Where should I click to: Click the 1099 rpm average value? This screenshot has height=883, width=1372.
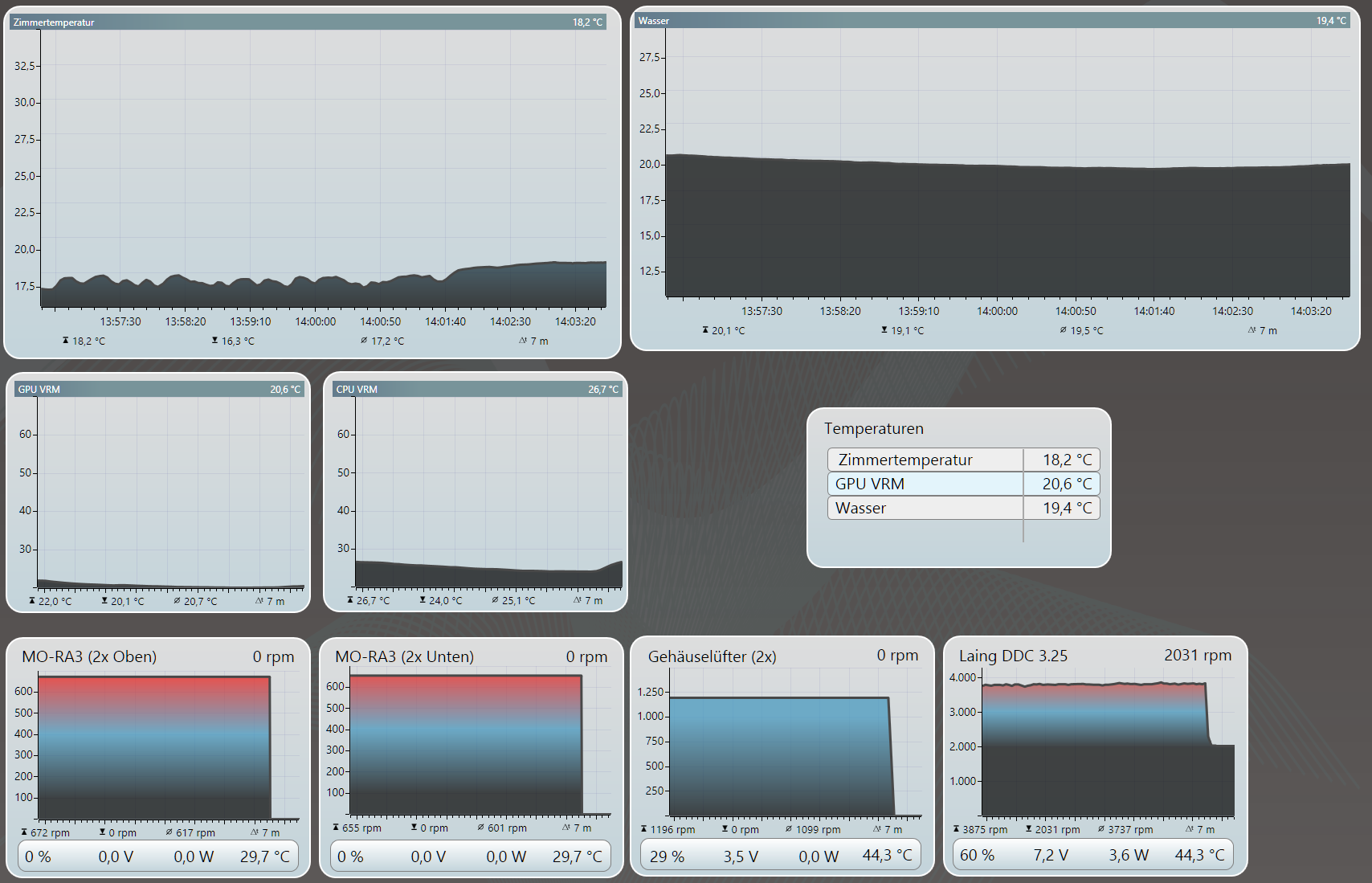pyautogui.click(x=819, y=829)
